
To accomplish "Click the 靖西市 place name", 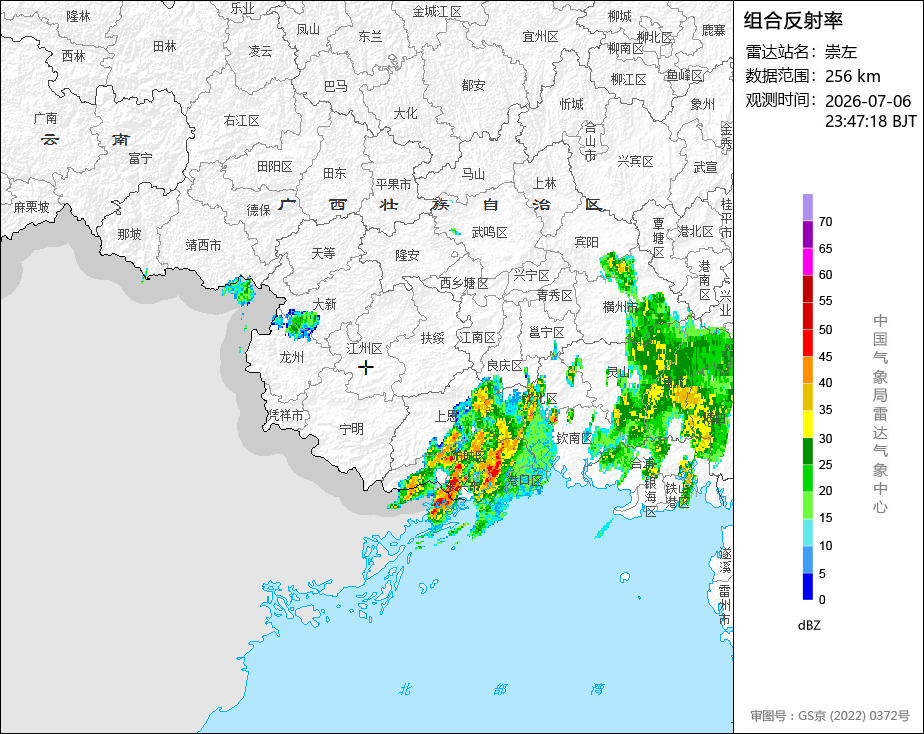I will pos(203,245).
